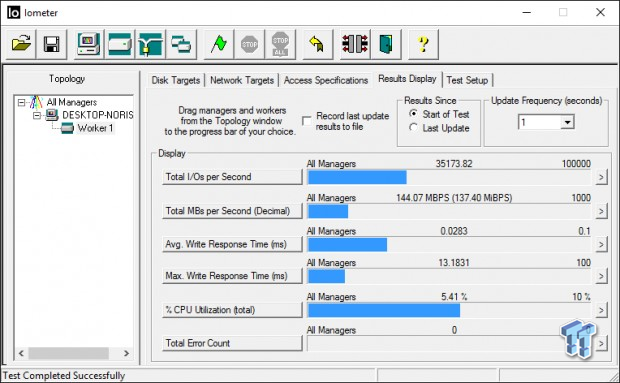Image resolution: width=620 pixels, height=383 pixels.
Task: Open help with yellow question mark icon
Action: (x=423, y=44)
